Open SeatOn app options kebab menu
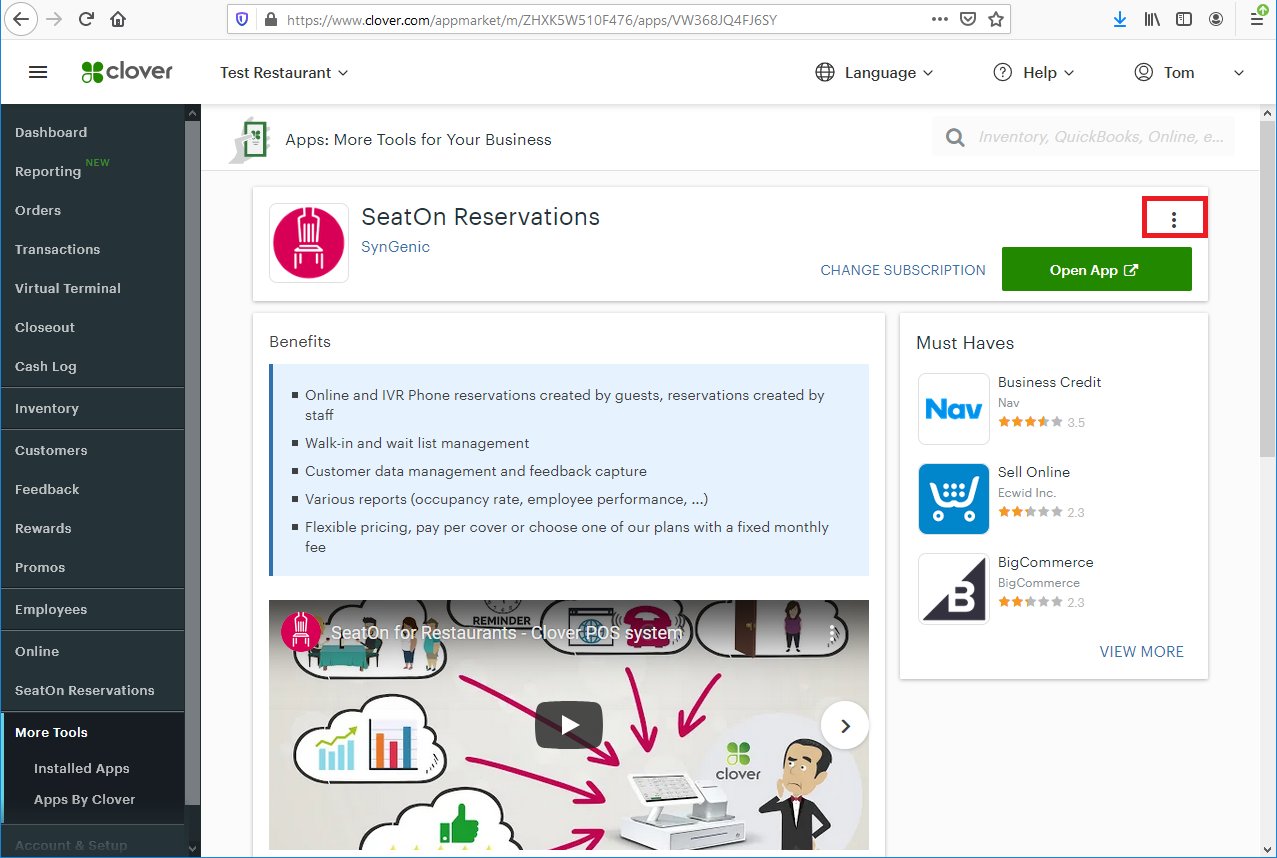This screenshot has width=1277, height=858. pos(1174,219)
